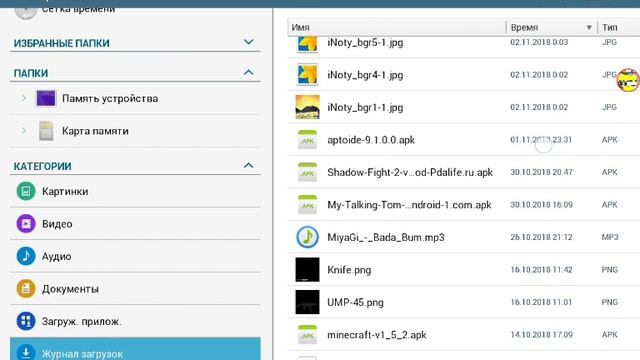Select the Память устройства folder label
Viewport: 640px width, 360px height.
coord(110,98)
